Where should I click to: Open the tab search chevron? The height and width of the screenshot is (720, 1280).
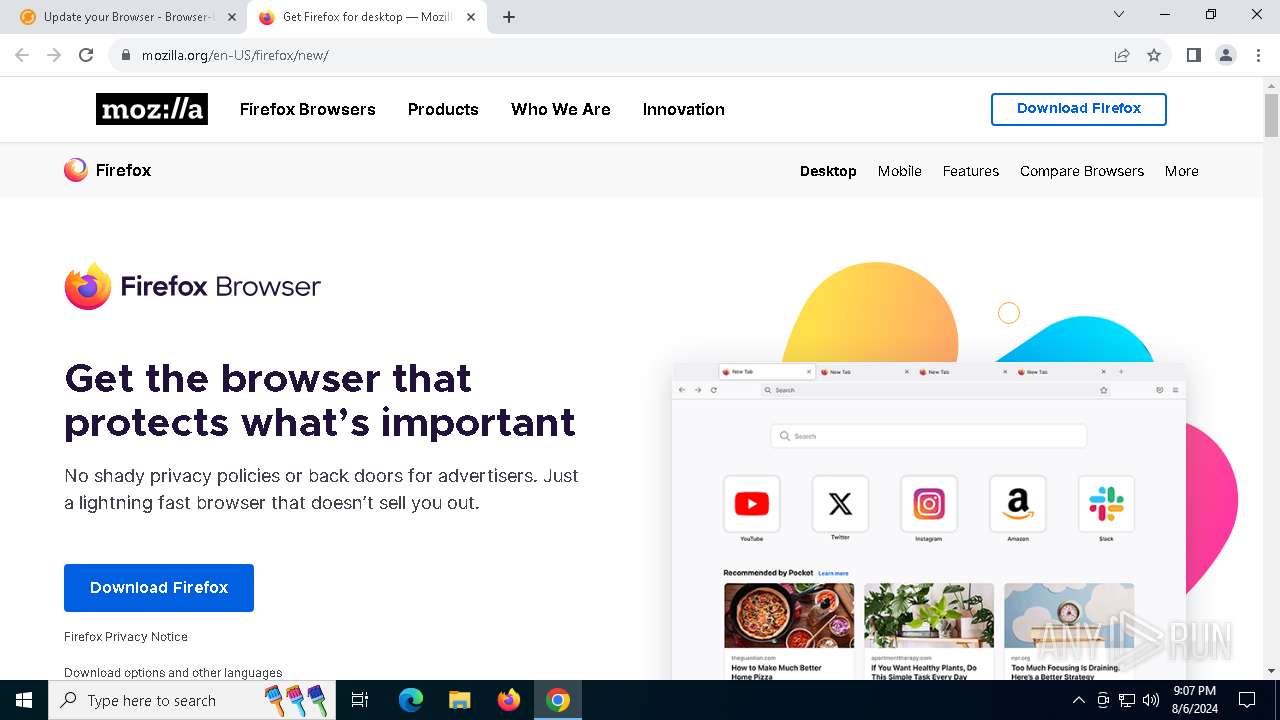(1119, 14)
